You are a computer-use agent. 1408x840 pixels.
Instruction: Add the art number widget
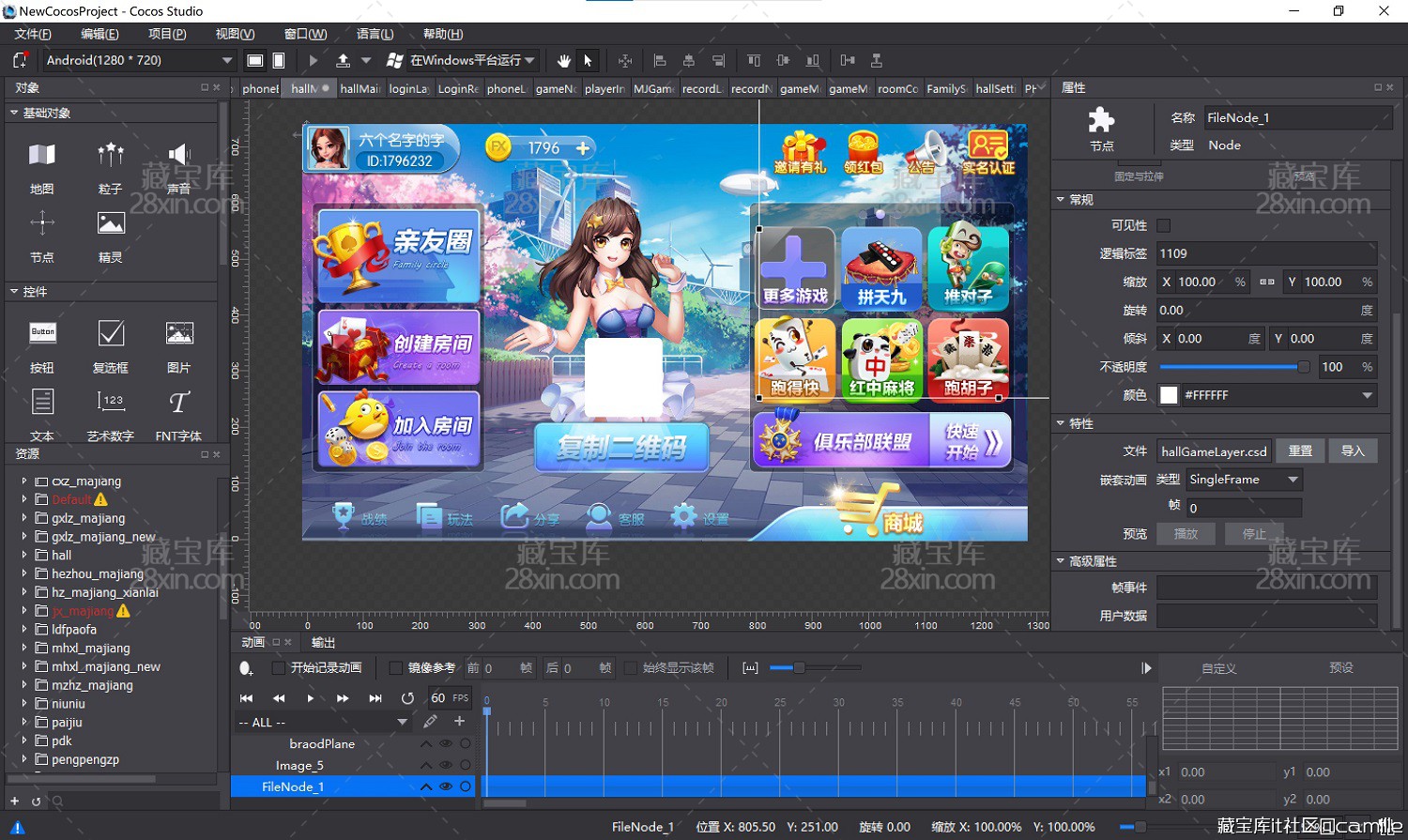(x=111, y=414)
